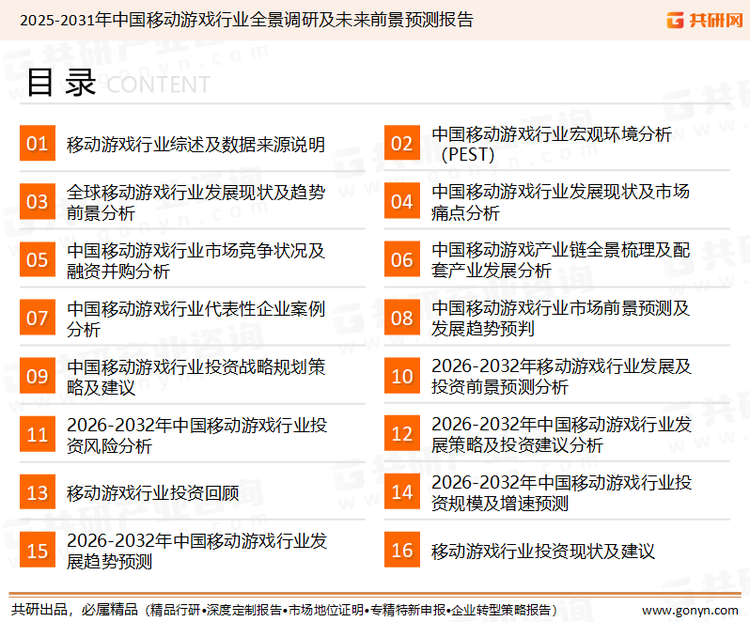Image resolution: width=750 pixels, height=622 pixels.
Task: Select chapter 2026-2032年中国移动游戏行业投资规模及增速预测
Action: [x=561, y=493]
